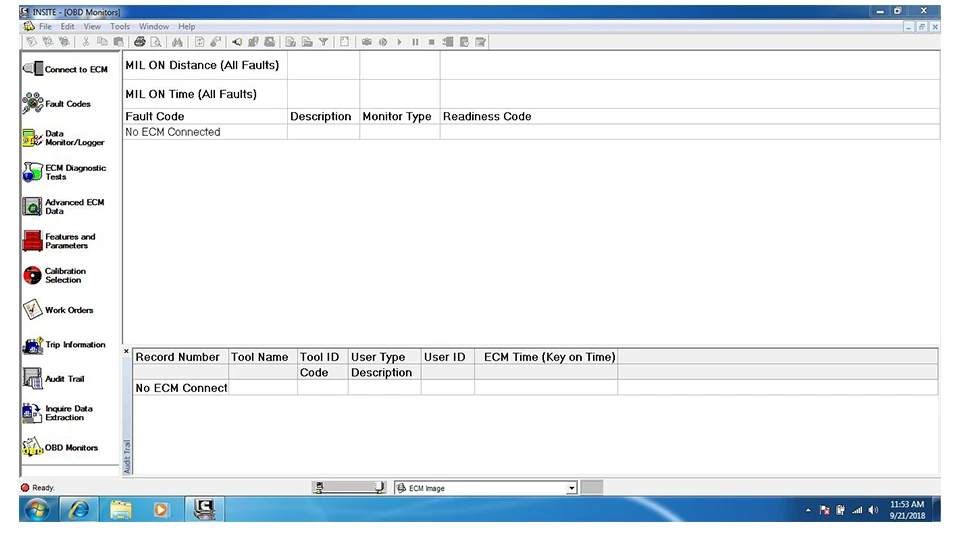Click the volume speaker tray icon
Image resolution: width=960 pixels, height=541 pixels.
tap(873, 510)
